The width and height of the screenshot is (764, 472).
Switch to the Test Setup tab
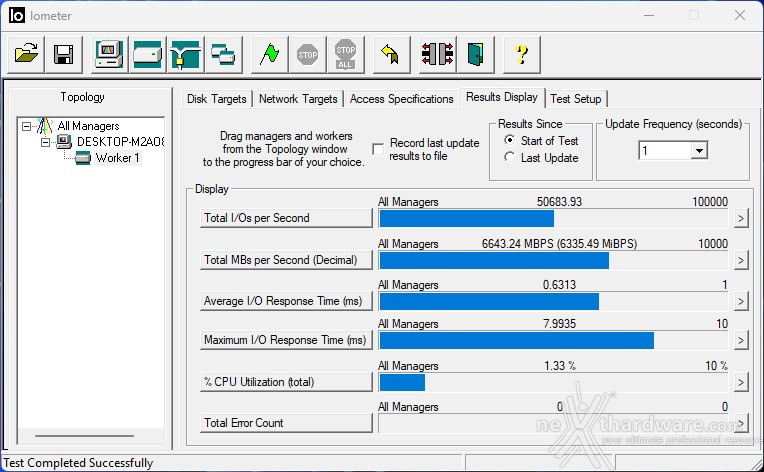coord(575,99)
